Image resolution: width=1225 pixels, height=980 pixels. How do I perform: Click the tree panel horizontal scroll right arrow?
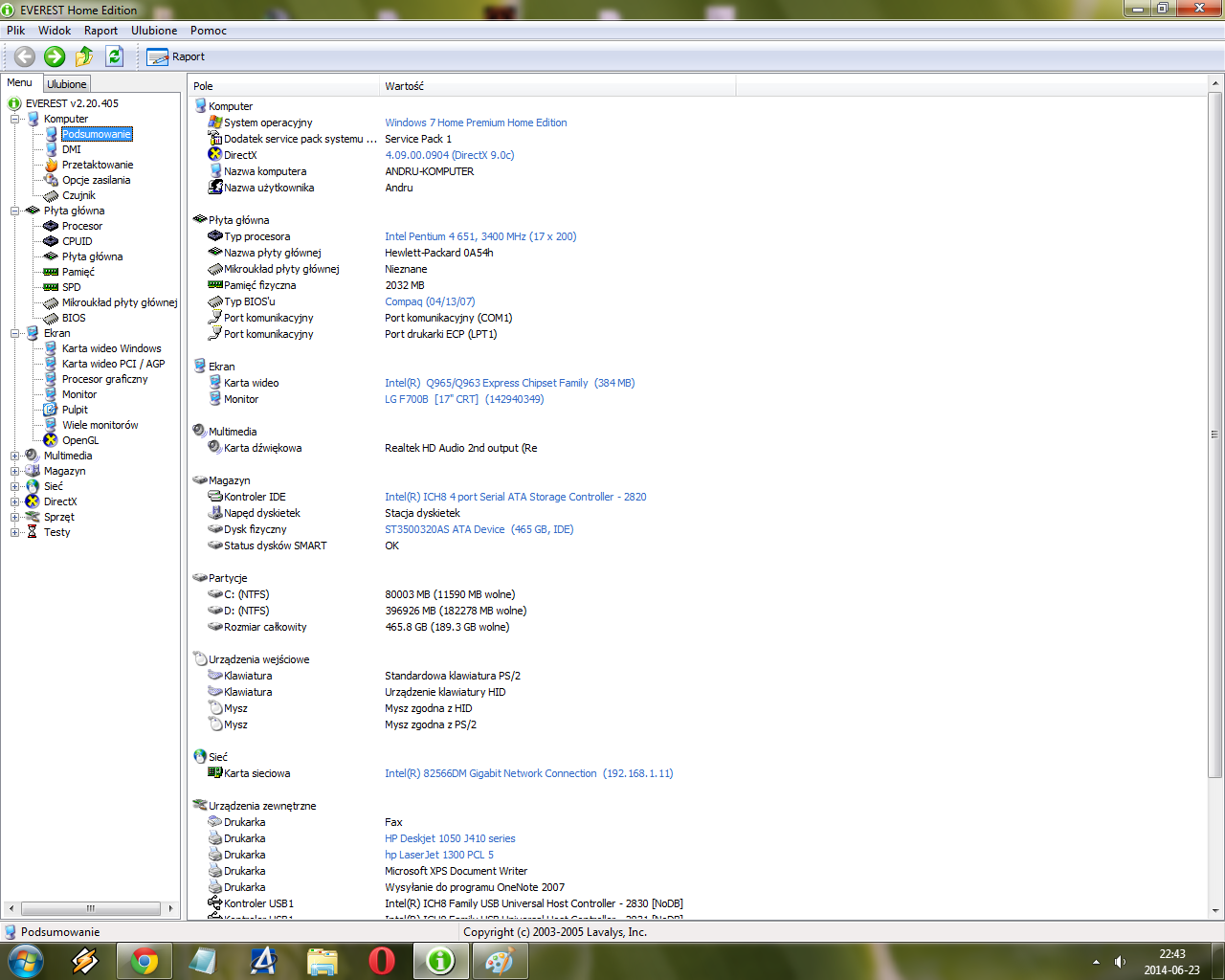(x=170, y=908)
